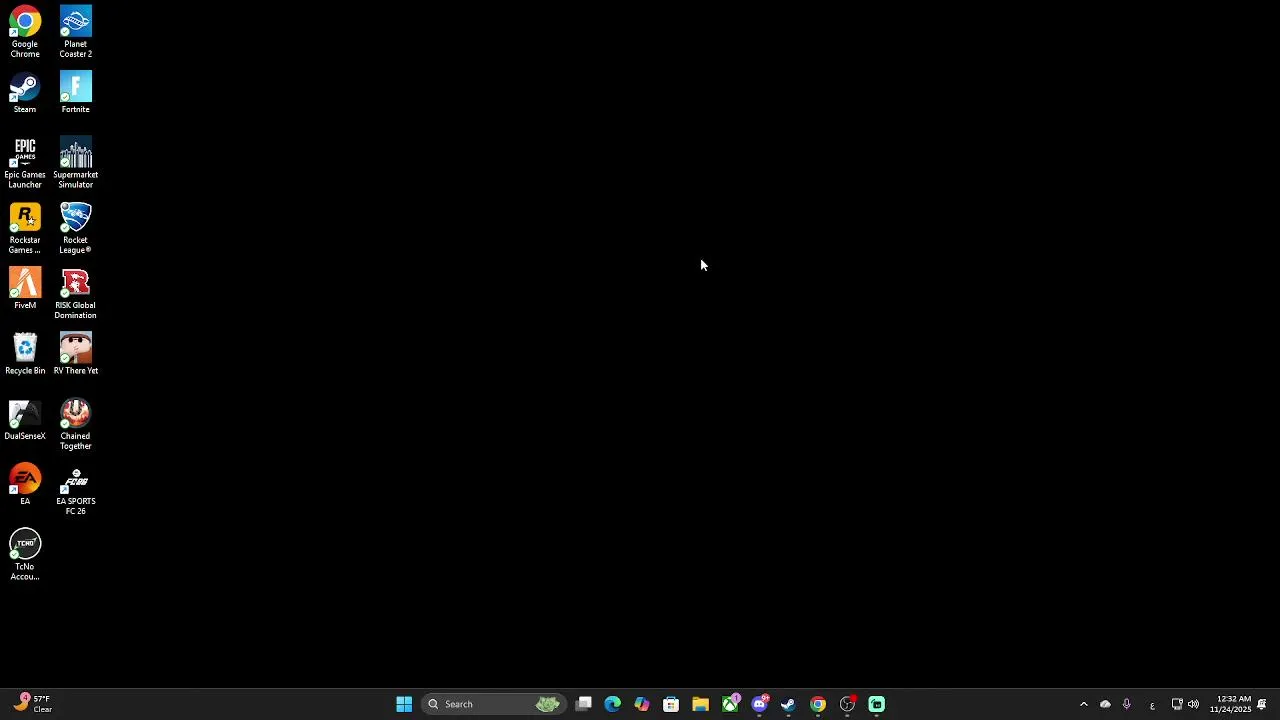Click the Rocket League desktop icon
This screenshot has height=720, width=1280.
point(75,228)
